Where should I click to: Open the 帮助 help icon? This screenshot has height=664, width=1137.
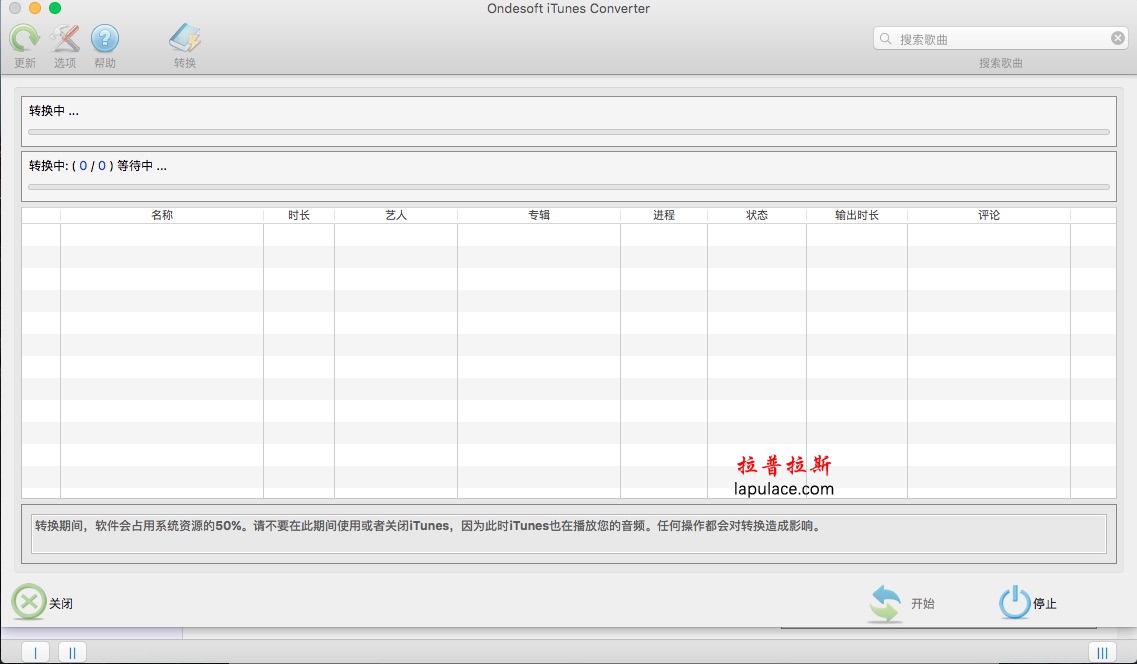[x=104, y=38]
